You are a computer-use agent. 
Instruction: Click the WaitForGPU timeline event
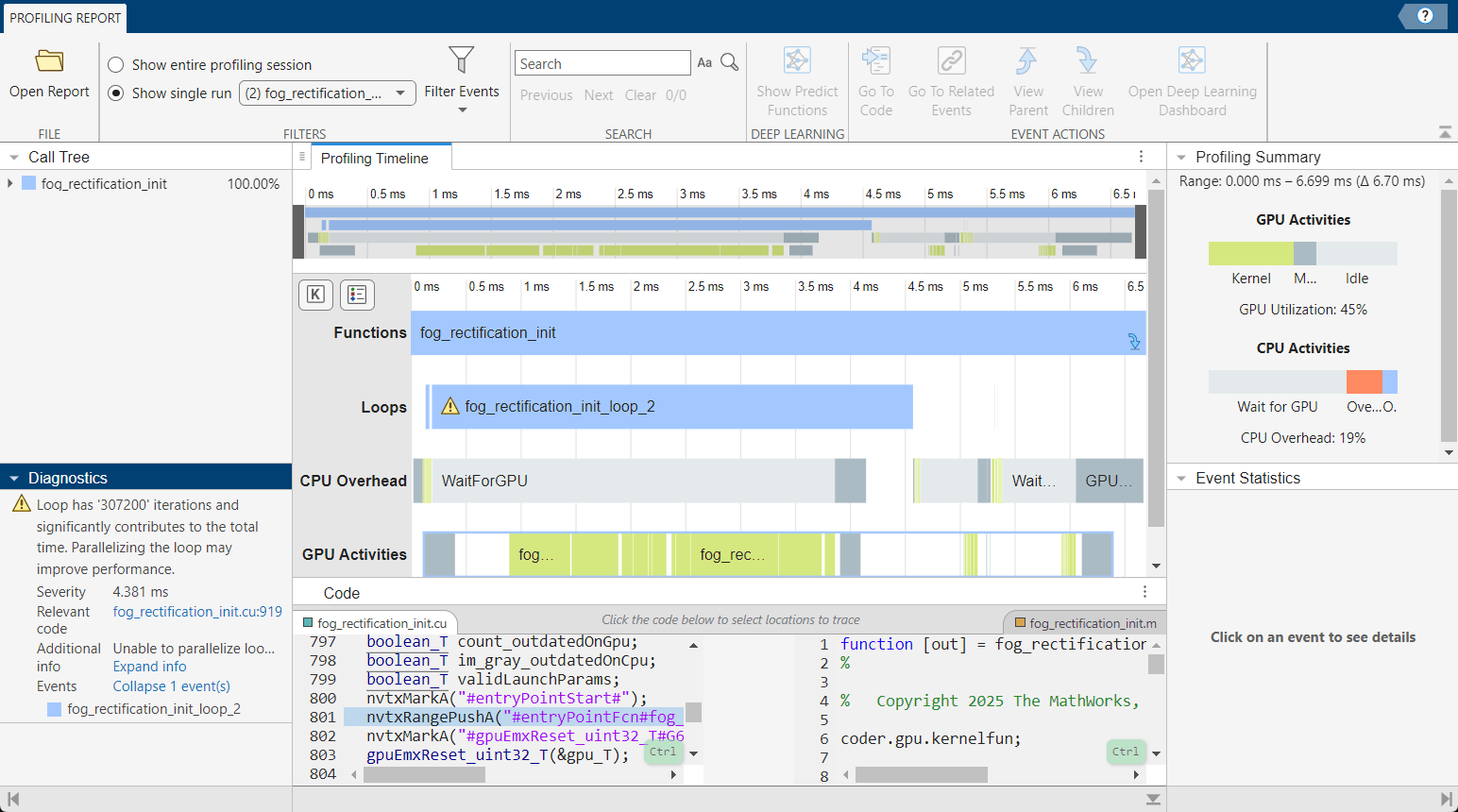pyautogui.click(x=634, y=481)
